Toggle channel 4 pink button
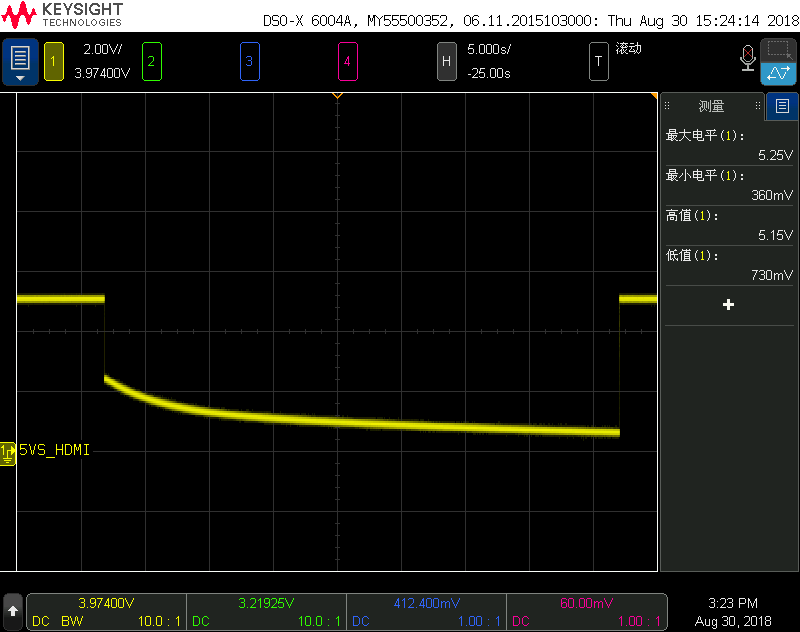 click(x=347, y=62)
